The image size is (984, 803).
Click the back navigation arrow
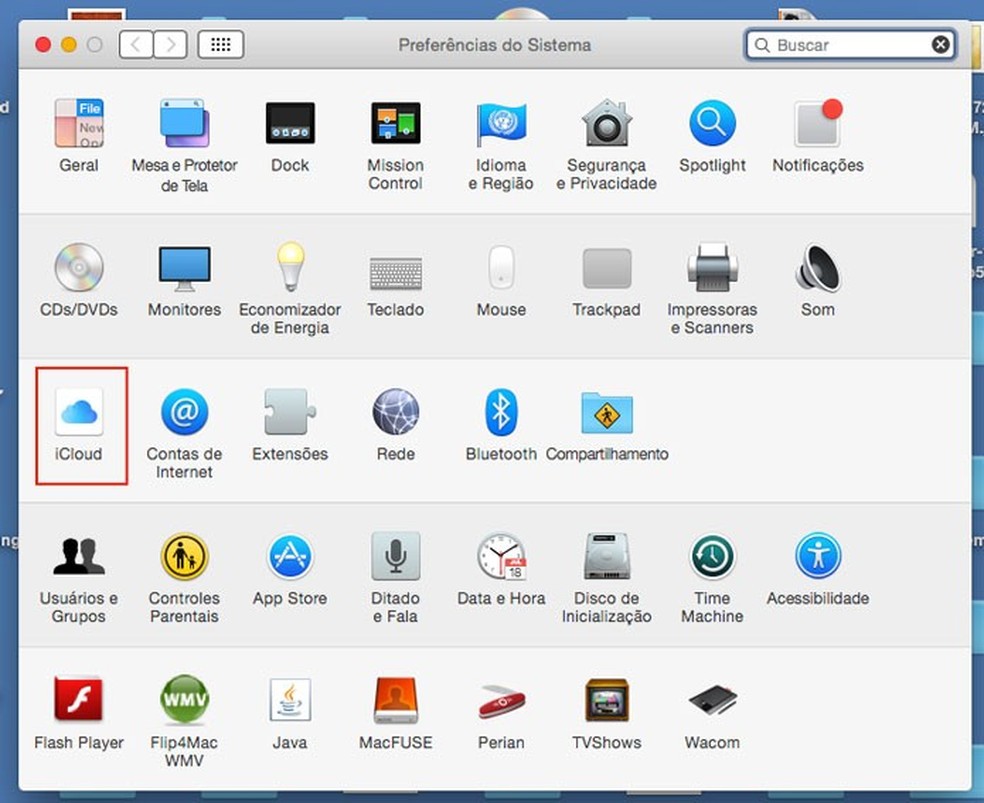pos(136,45)
